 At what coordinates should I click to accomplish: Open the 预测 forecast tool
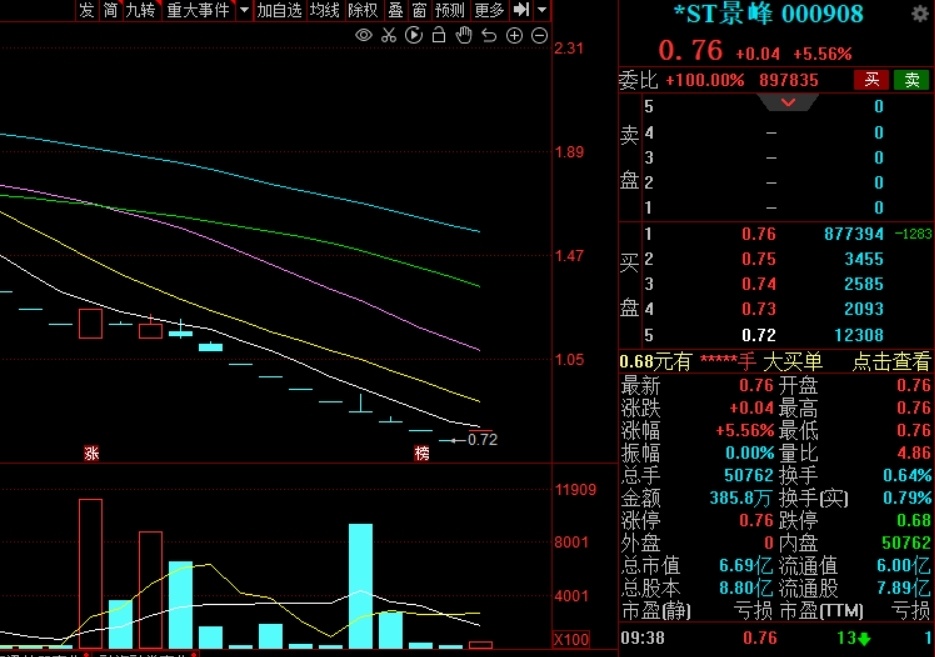tap(450, 10)
